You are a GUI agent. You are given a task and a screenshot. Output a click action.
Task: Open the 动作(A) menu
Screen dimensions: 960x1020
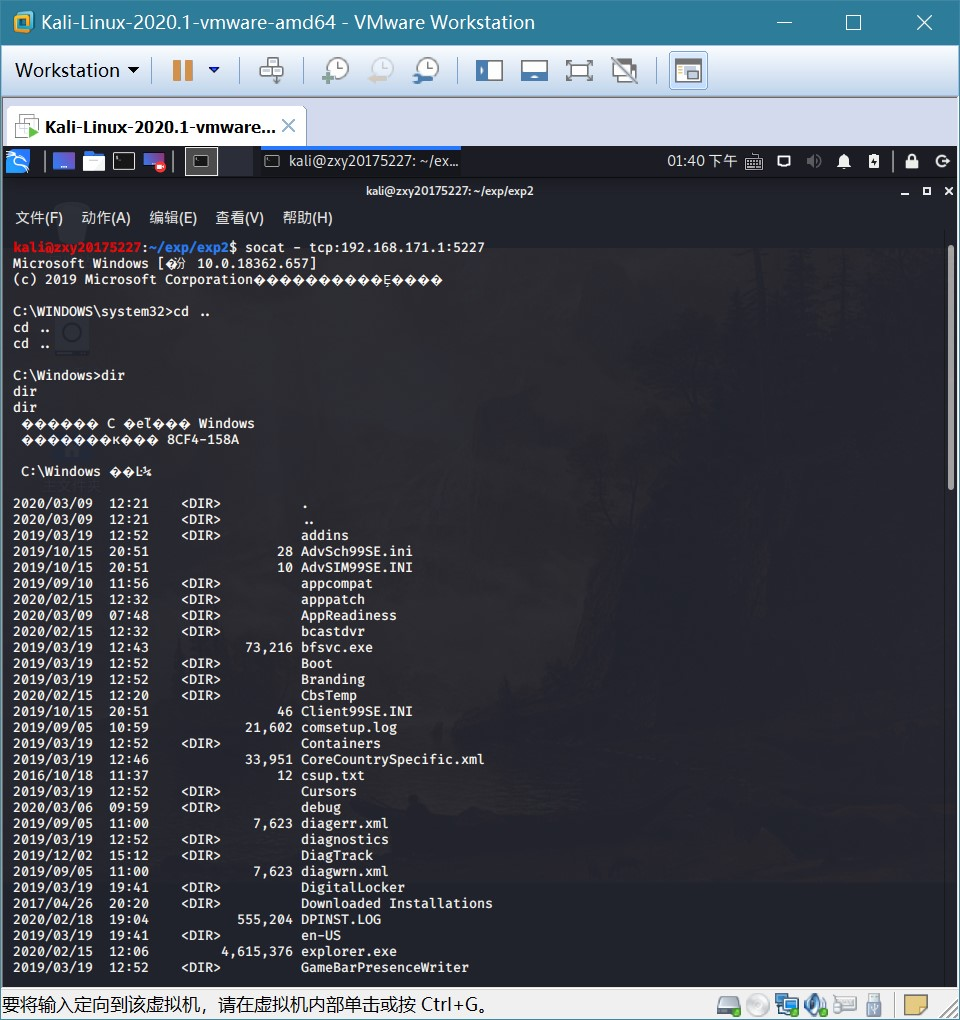coord(106,218)
